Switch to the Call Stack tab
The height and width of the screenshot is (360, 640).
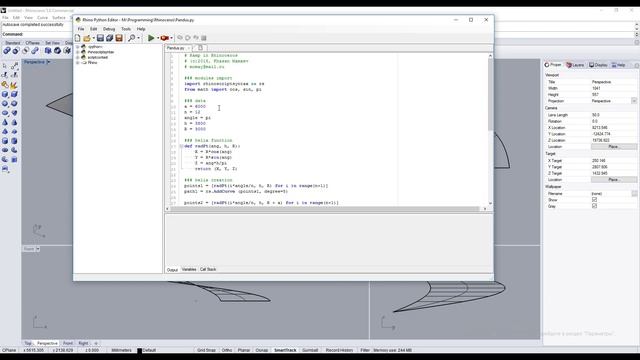click(x=208, y=269)
